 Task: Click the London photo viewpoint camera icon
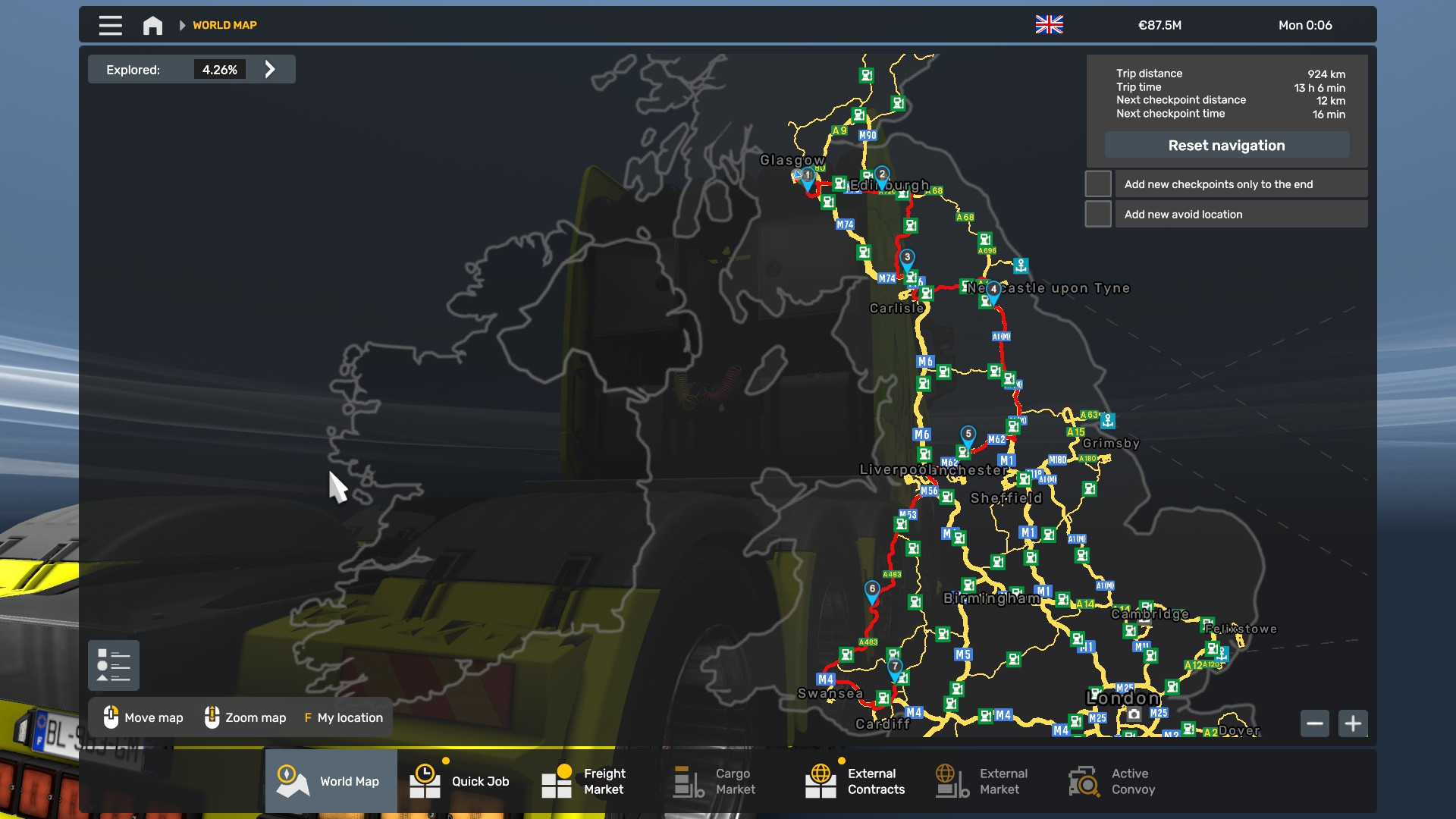[1134, 714]
